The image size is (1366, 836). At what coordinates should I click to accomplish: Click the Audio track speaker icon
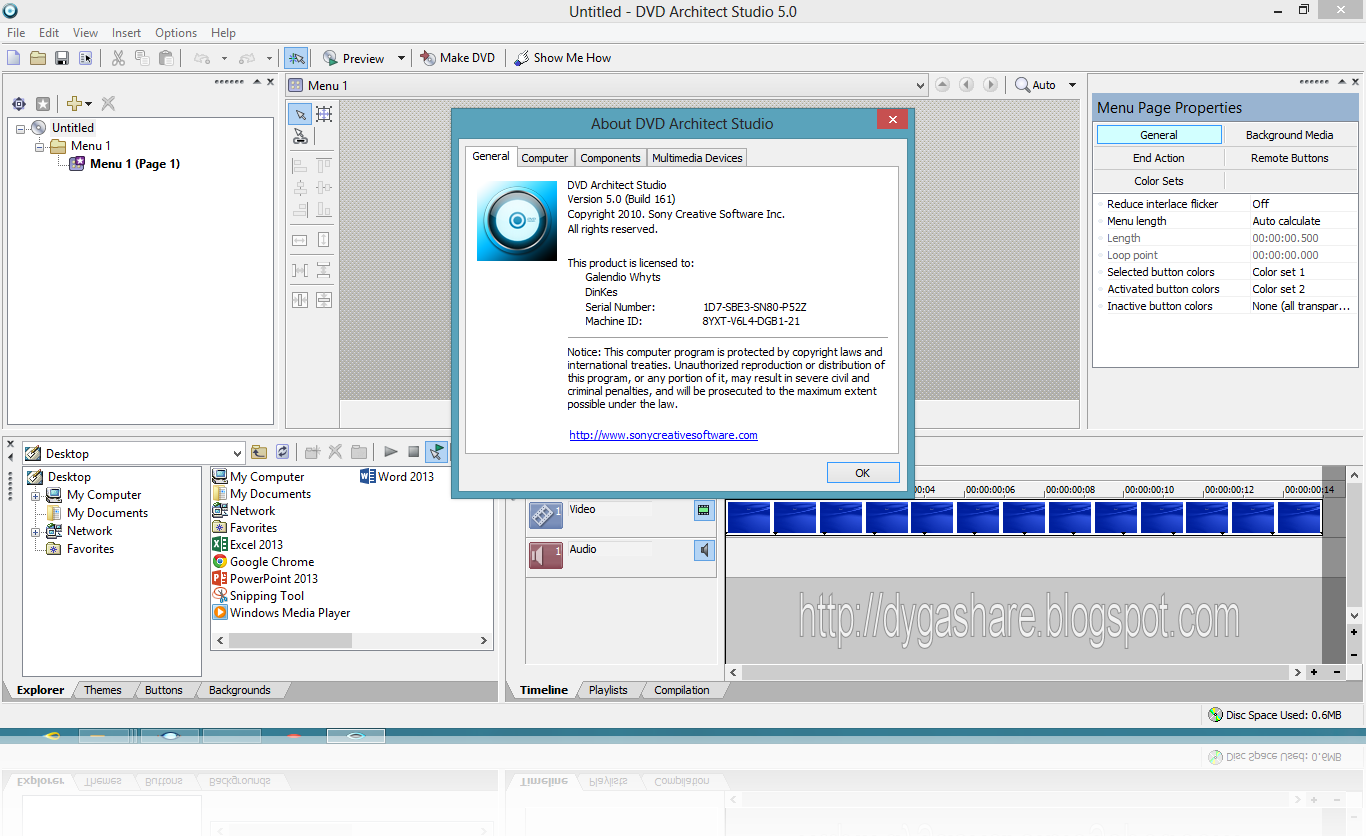[x=546, y=555]
